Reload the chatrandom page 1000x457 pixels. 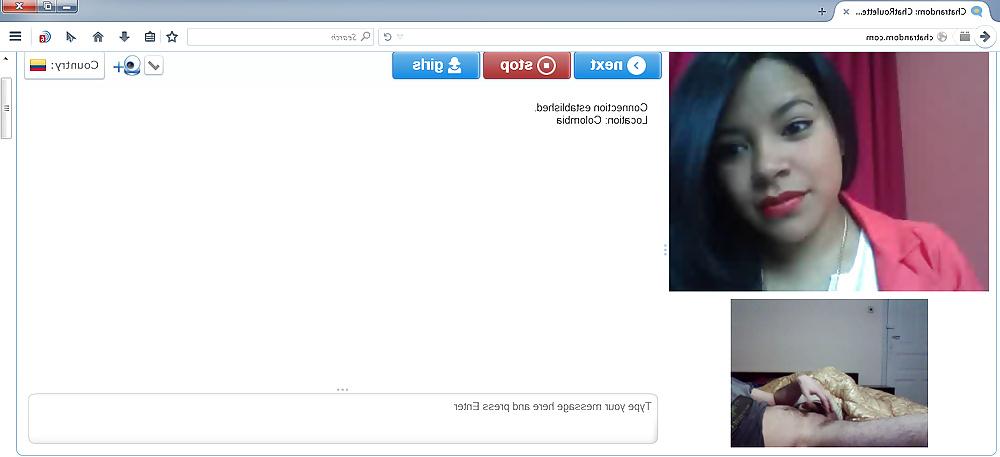click(x=387, y=37)
